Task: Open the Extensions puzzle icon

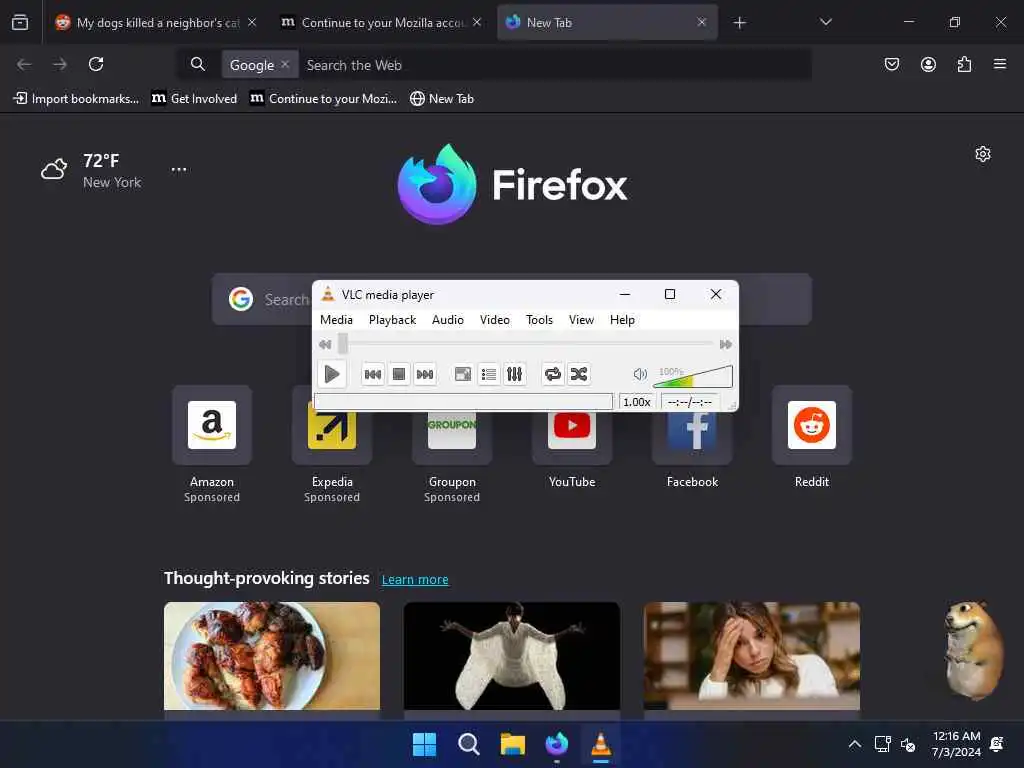Action: pyautogui.click(x=964, y=64)
